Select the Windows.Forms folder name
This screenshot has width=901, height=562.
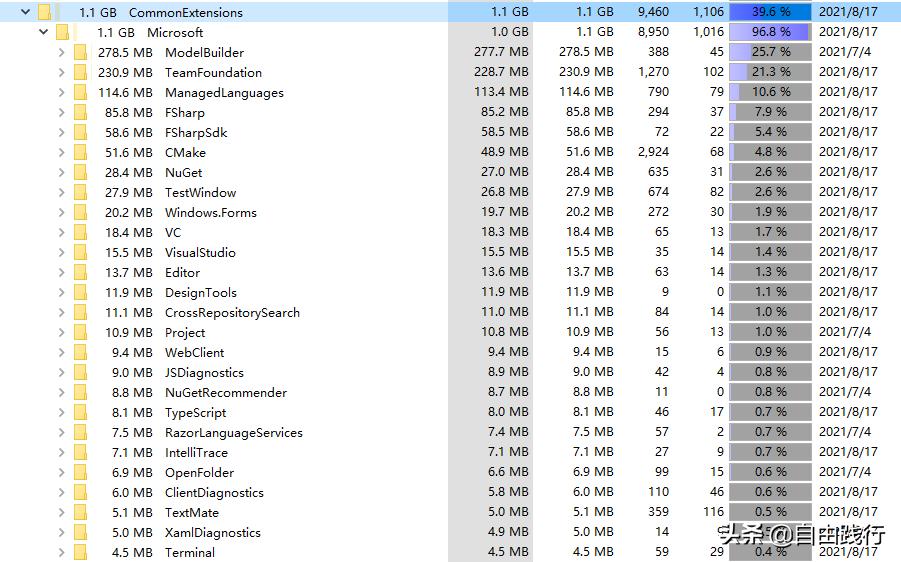pos(211,213)
